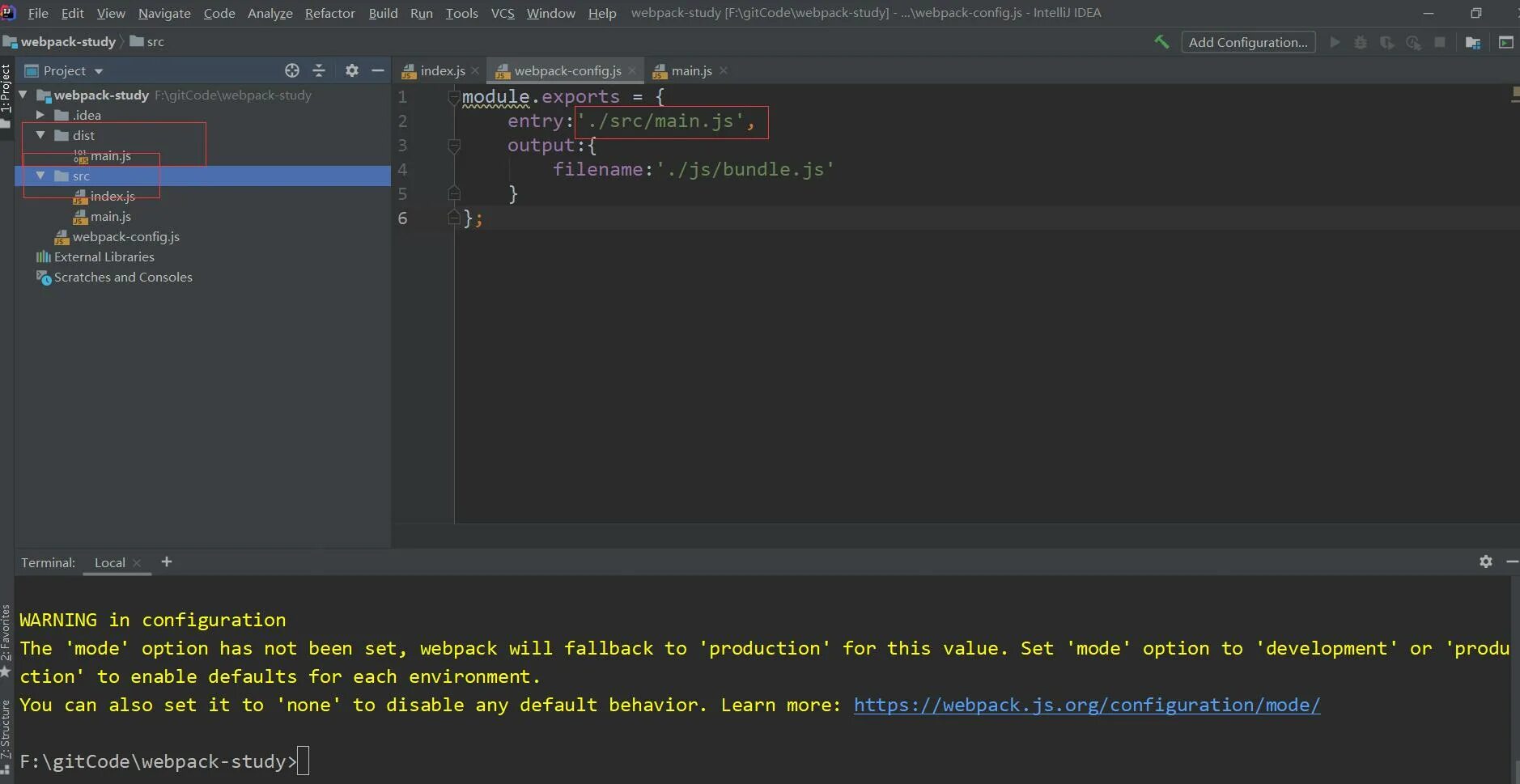Open the Edit menu

click(73, 13)
